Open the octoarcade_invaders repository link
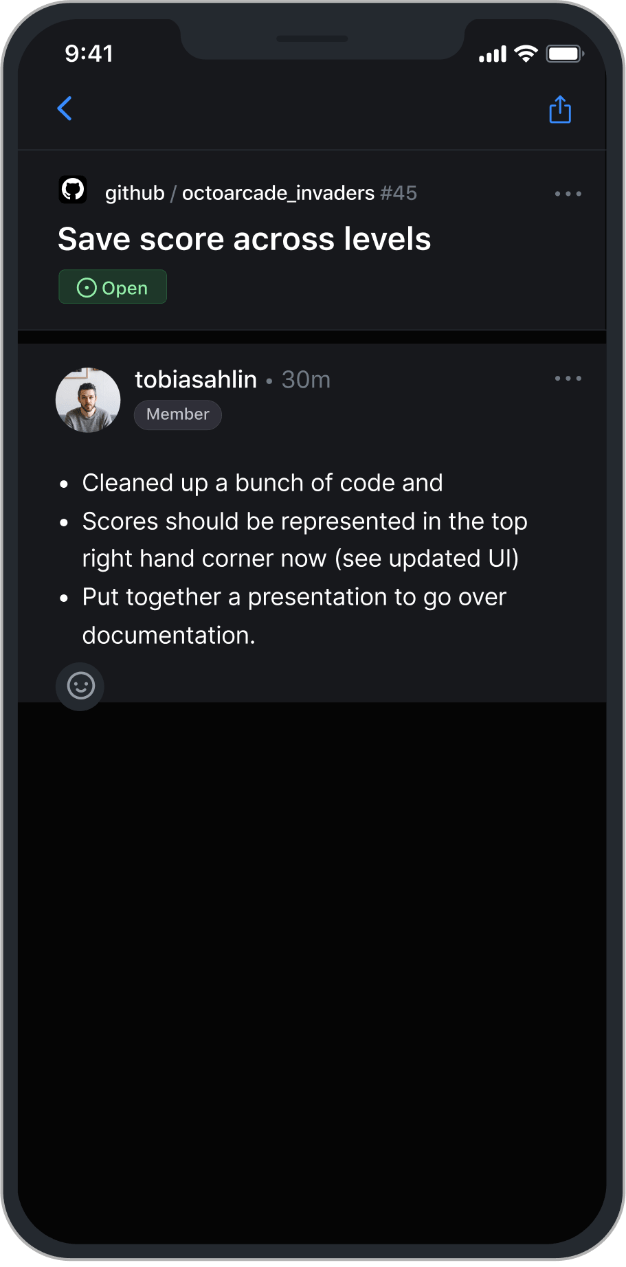Viewport: 626px width, 1267px height. coord(278,193)
